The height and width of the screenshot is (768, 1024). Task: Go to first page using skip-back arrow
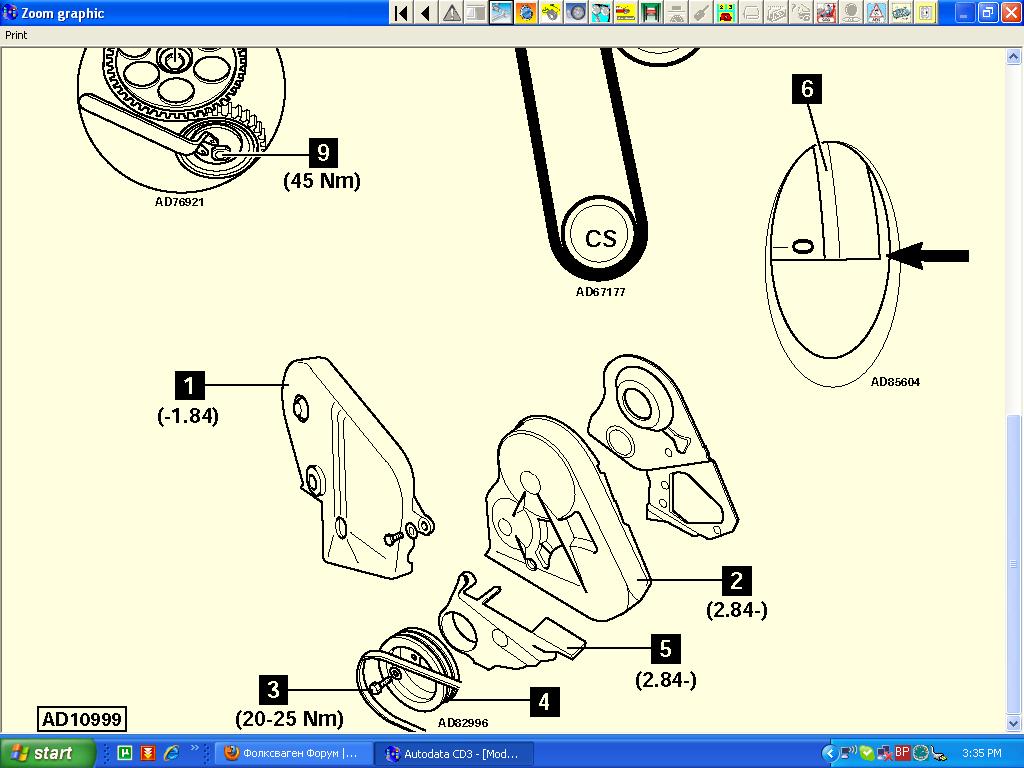[x=401, y=13]
